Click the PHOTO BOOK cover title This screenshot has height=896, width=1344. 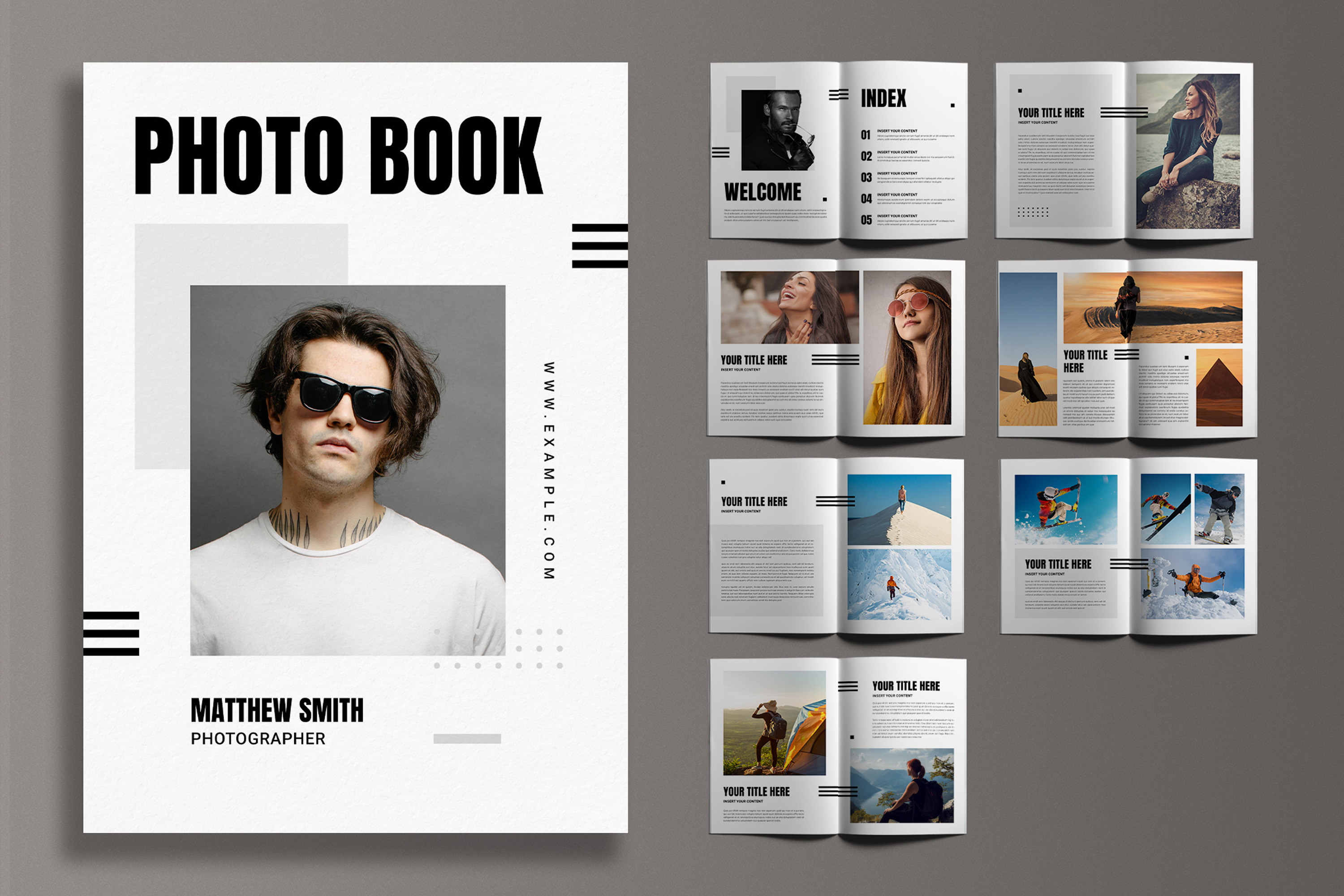[x=338, y=155]
